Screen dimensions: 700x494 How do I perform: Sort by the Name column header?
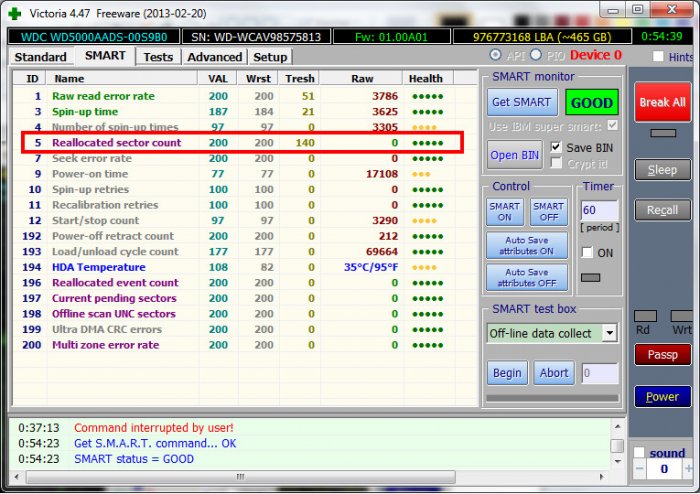point(122,79)
